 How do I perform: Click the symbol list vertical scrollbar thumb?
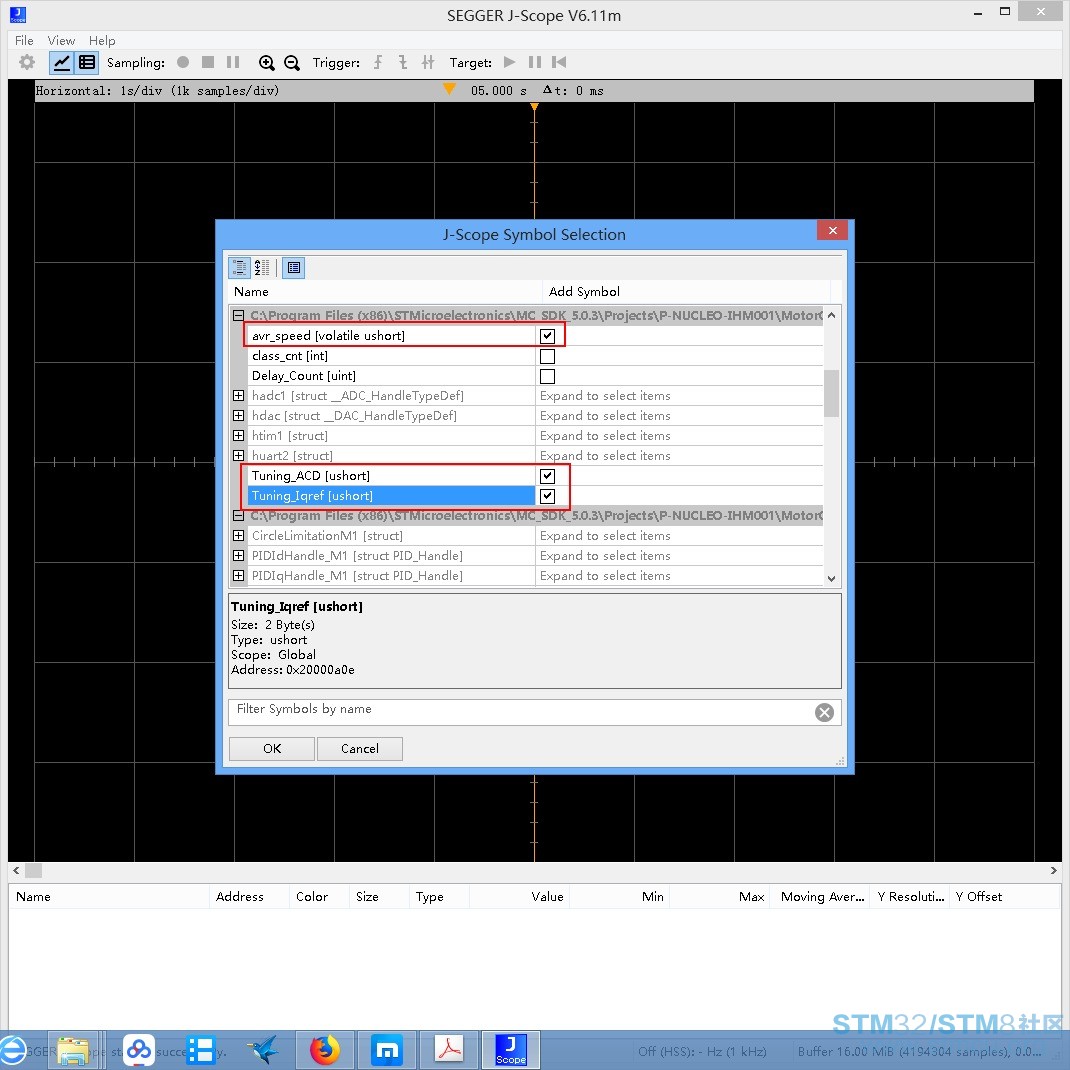click(831, 393)
